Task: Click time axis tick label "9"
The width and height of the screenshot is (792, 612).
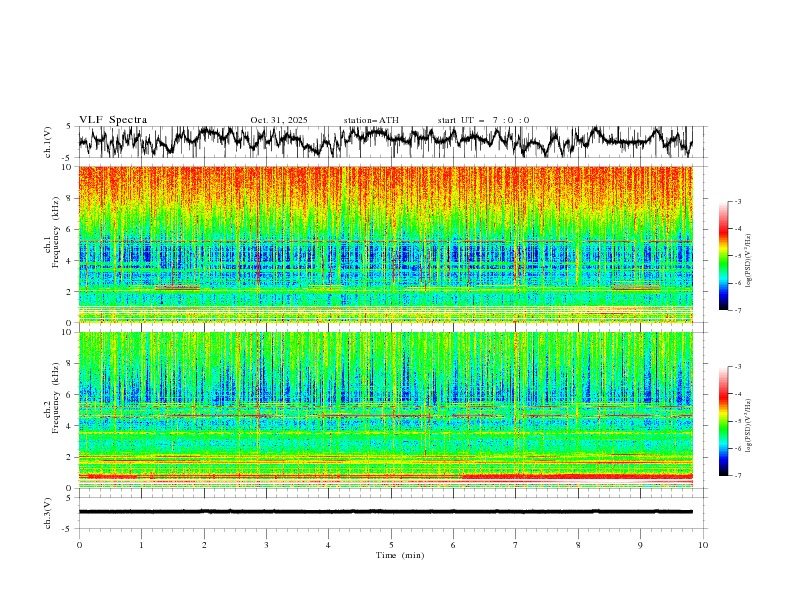Action: tap(640, 545)
